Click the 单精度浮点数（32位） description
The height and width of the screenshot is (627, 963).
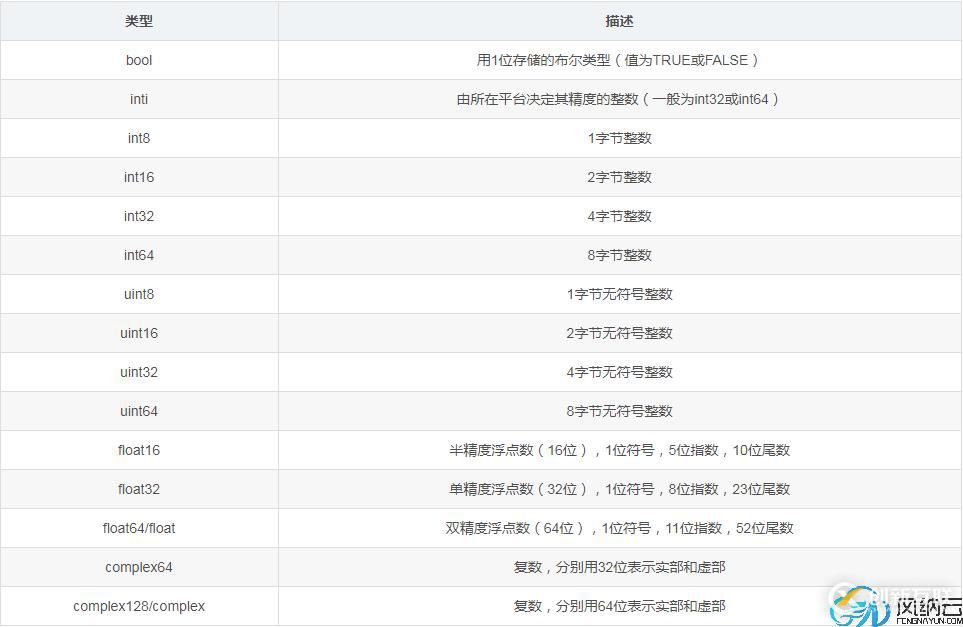(619, 489)
